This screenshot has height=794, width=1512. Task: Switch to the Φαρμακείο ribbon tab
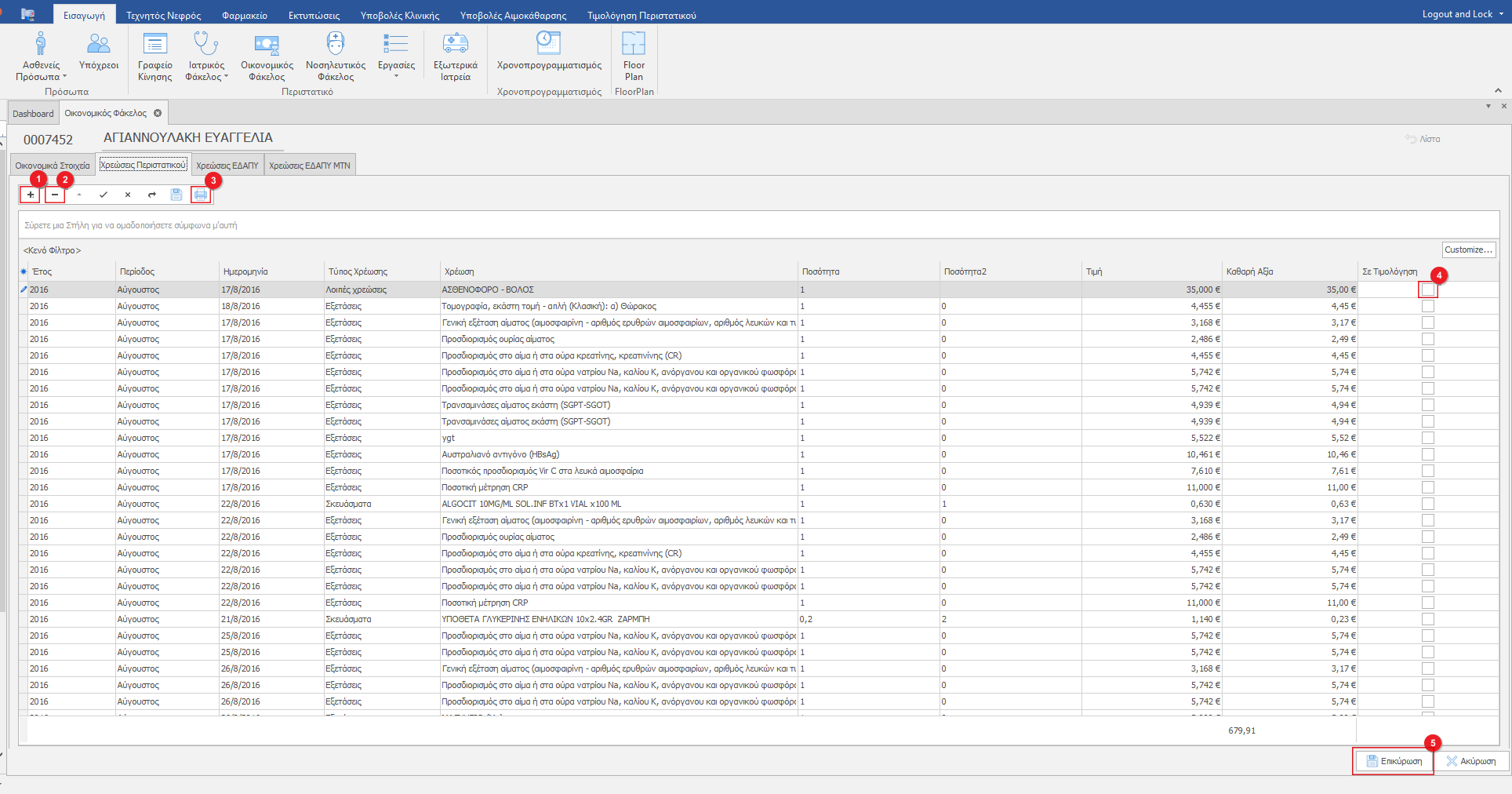[x=245, y=15]
